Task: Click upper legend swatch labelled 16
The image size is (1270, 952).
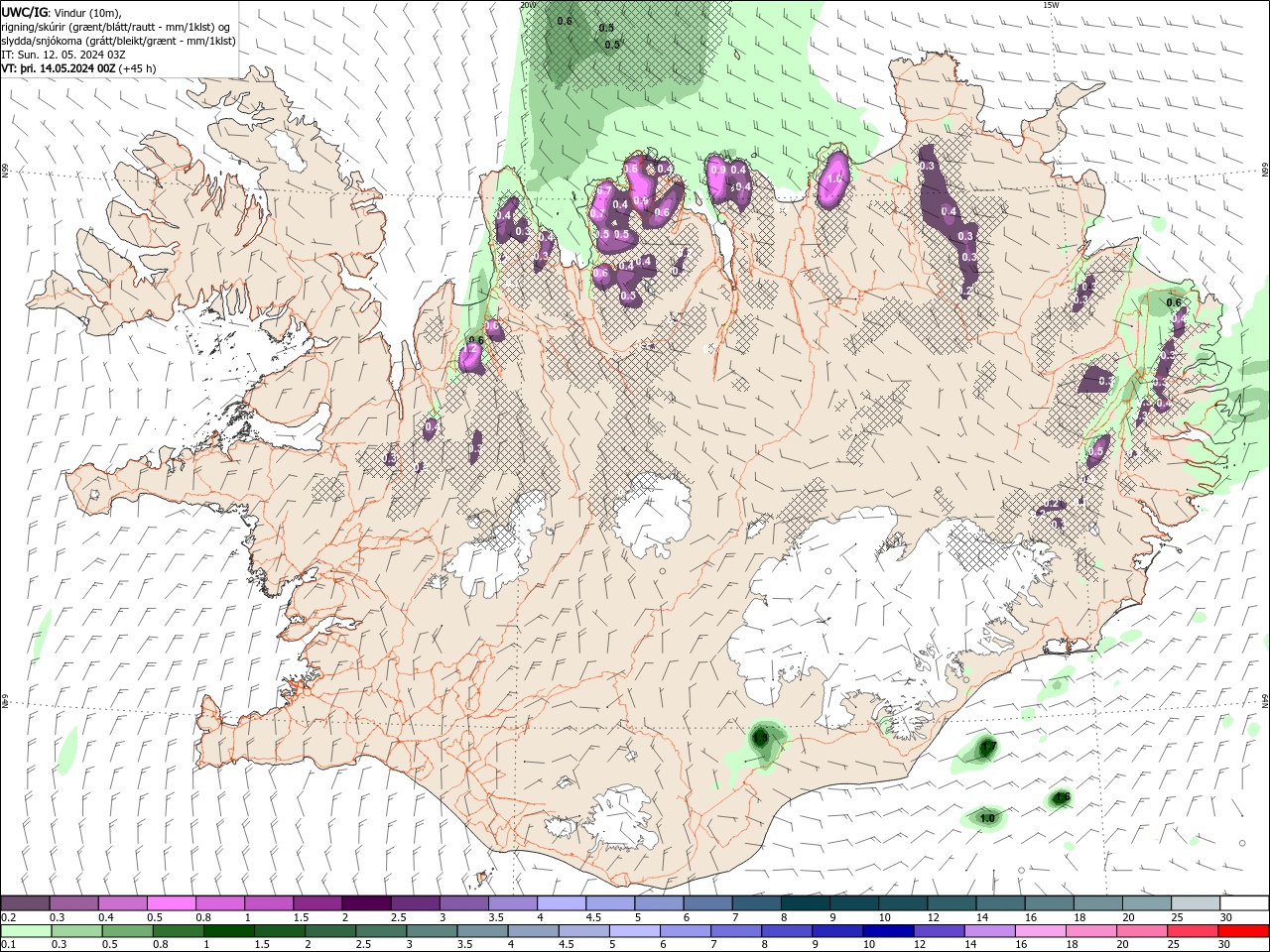Action: 1050,902
